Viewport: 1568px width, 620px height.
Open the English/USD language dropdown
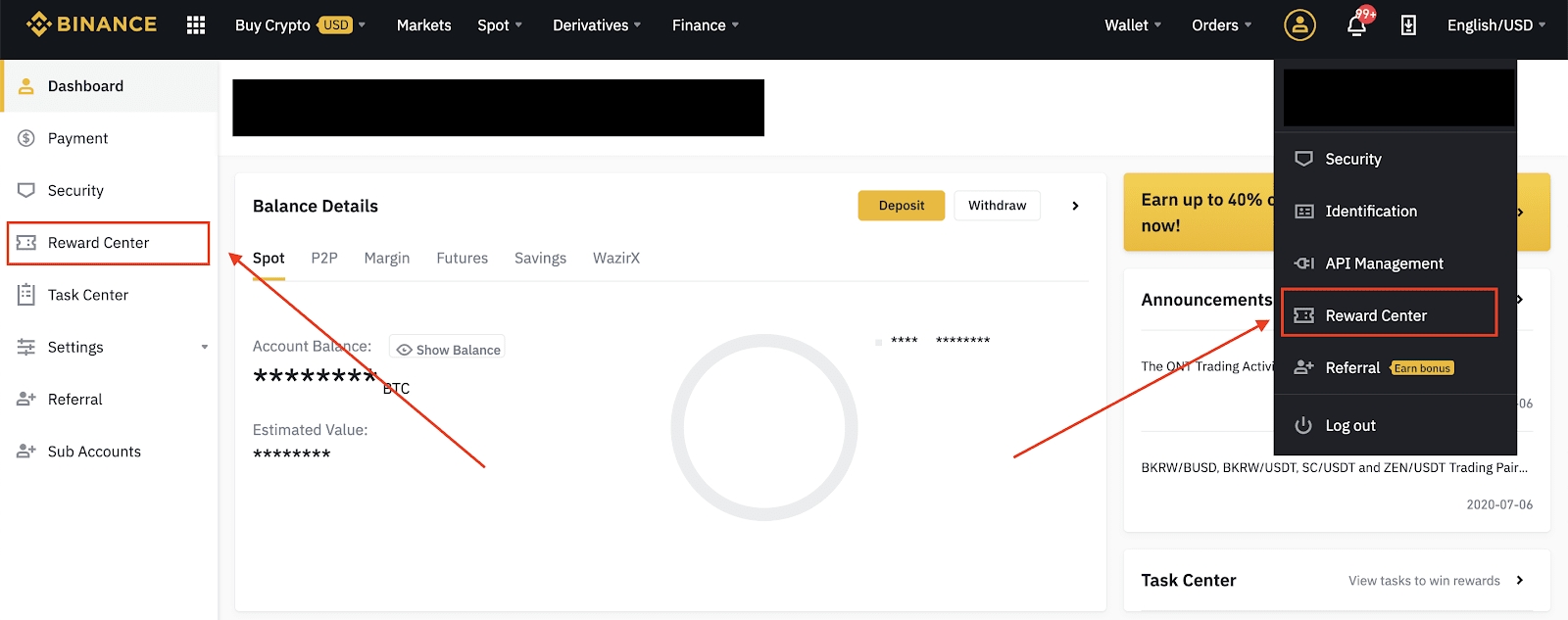1495,25
